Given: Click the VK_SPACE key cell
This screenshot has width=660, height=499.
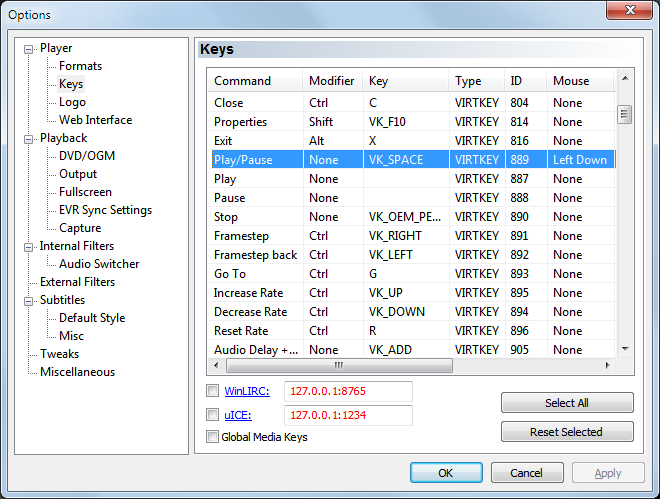Looking at the screenshot, I should pos(406,159).
